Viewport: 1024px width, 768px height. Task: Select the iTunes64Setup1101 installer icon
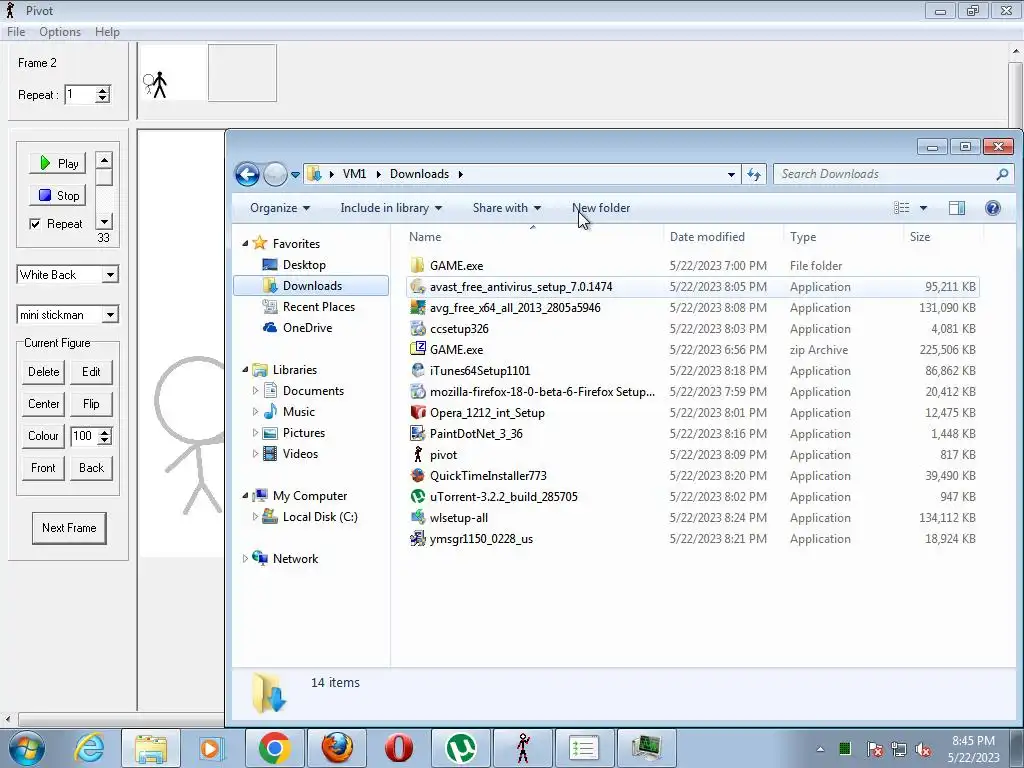coord(418,370)
